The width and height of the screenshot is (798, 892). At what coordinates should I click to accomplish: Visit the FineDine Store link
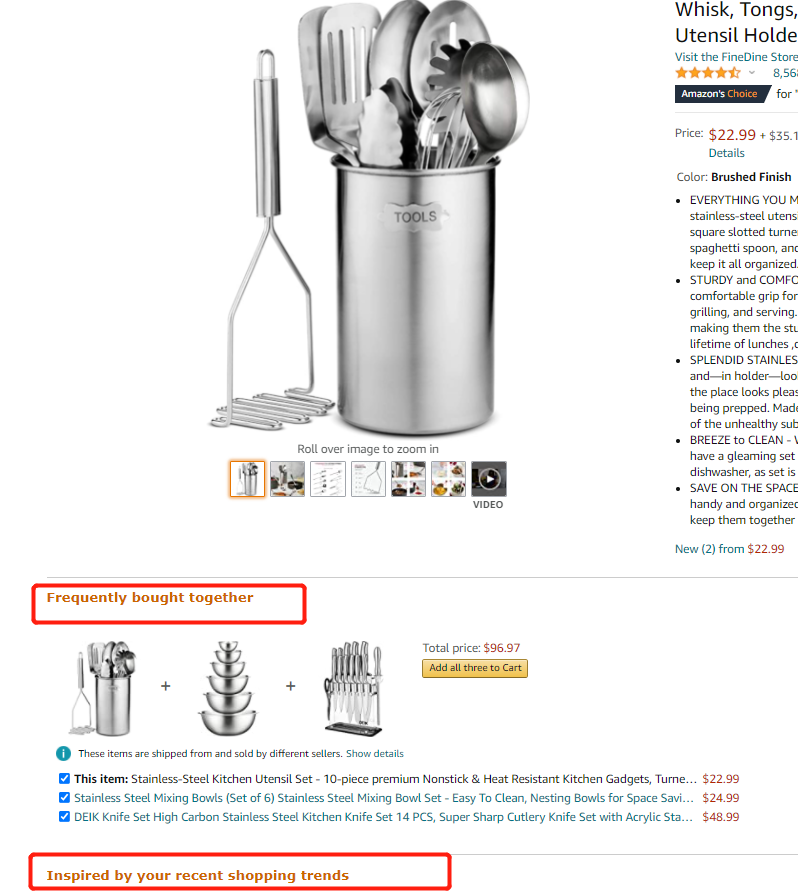pos(736,57)
